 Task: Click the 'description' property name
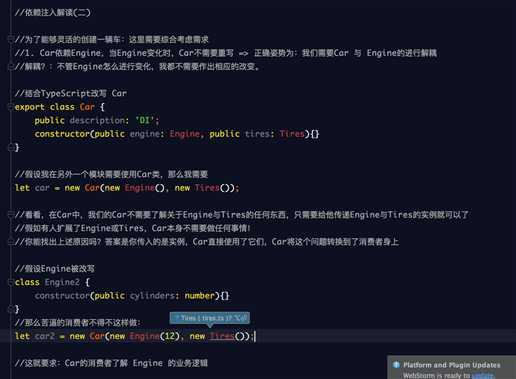(x=97, y=120)
